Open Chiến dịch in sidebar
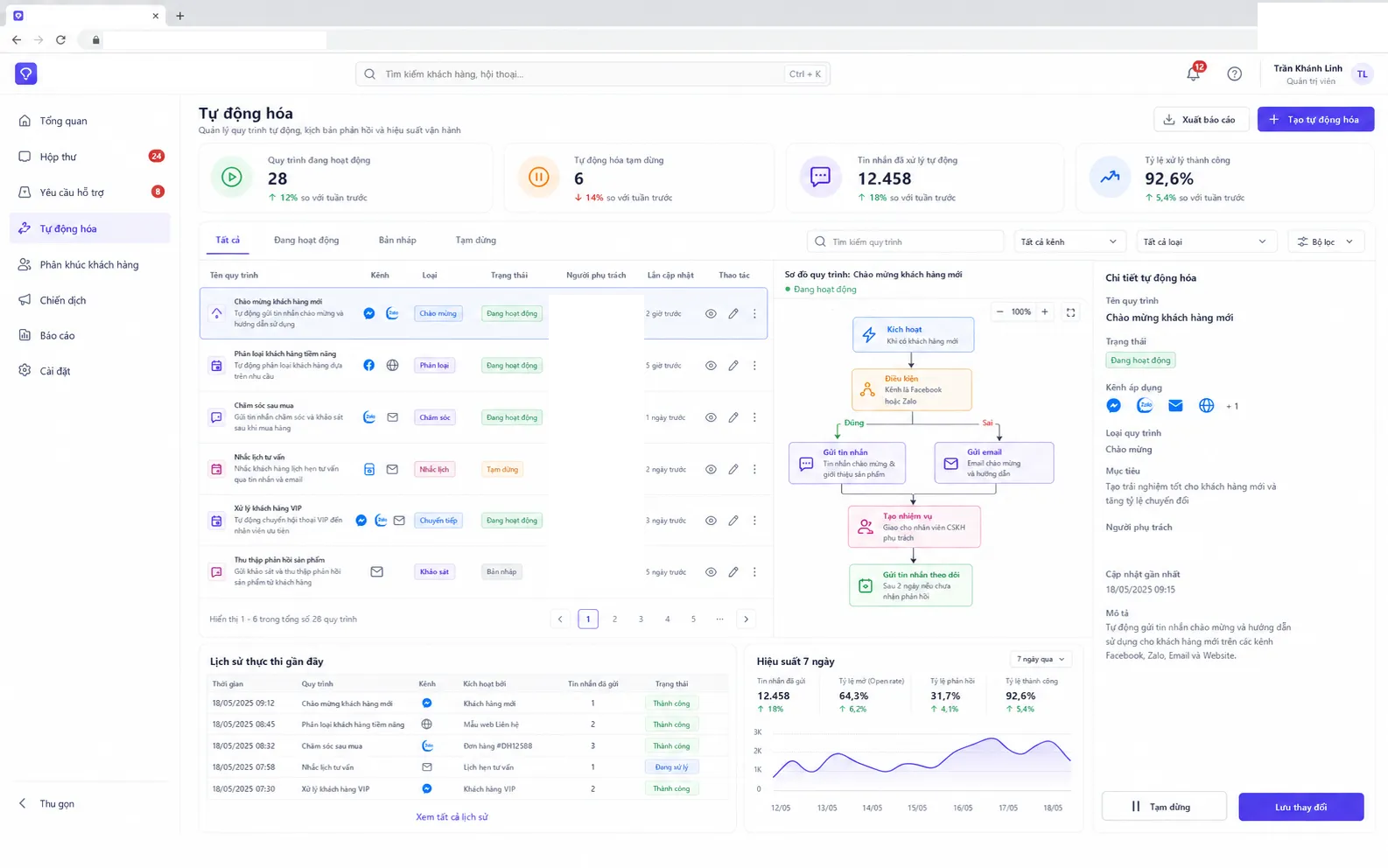 pos(90,300)
